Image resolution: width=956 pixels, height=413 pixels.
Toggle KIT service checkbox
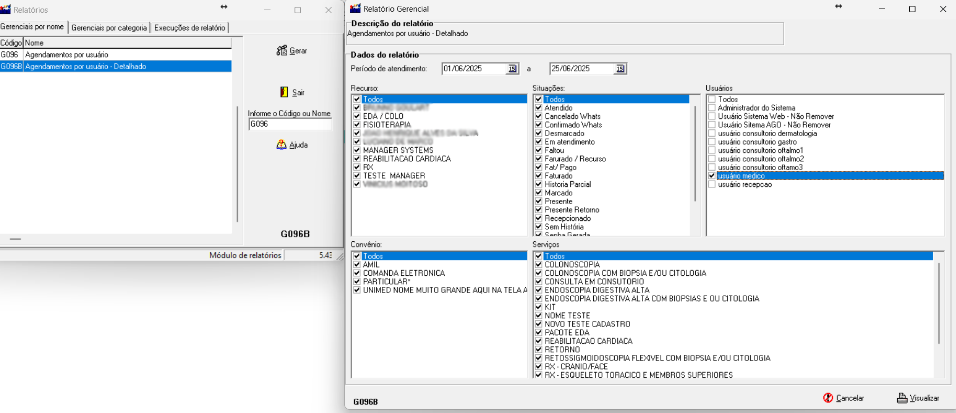tap(538, 307)
